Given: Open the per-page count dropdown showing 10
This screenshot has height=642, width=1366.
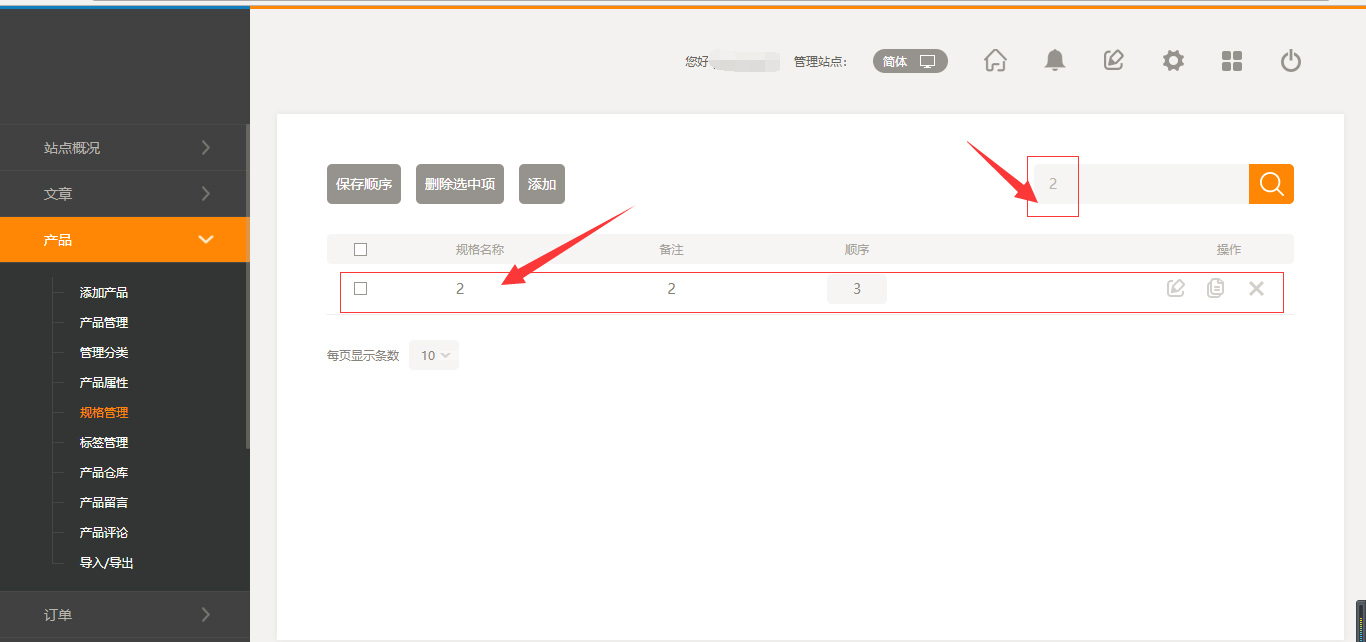Looking at the screenshot, I should pyautogui.click(x=434, y=355).
